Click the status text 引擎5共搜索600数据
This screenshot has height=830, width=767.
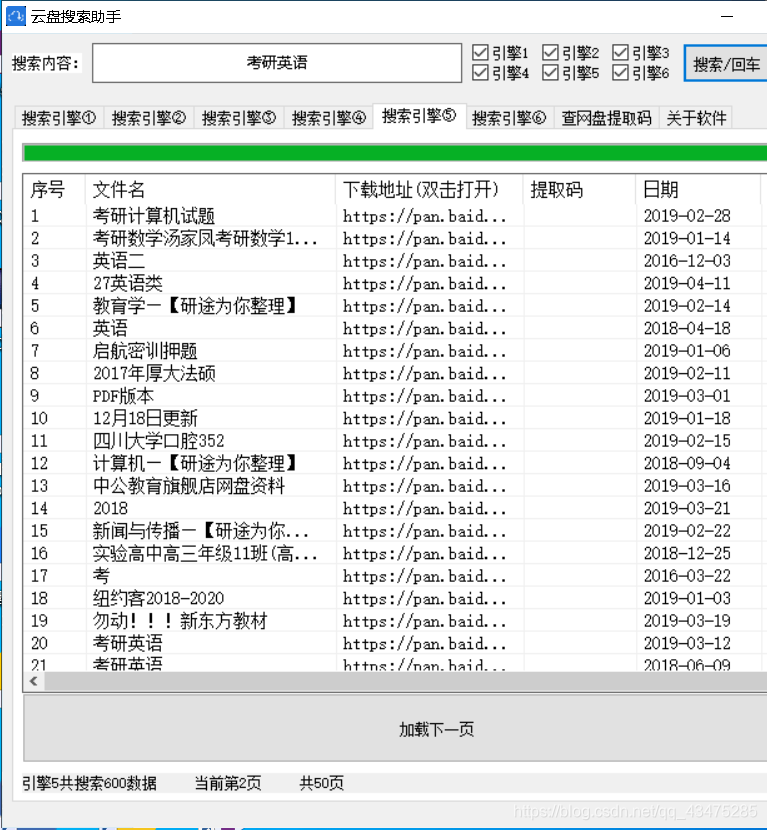(x=89, y=783)
